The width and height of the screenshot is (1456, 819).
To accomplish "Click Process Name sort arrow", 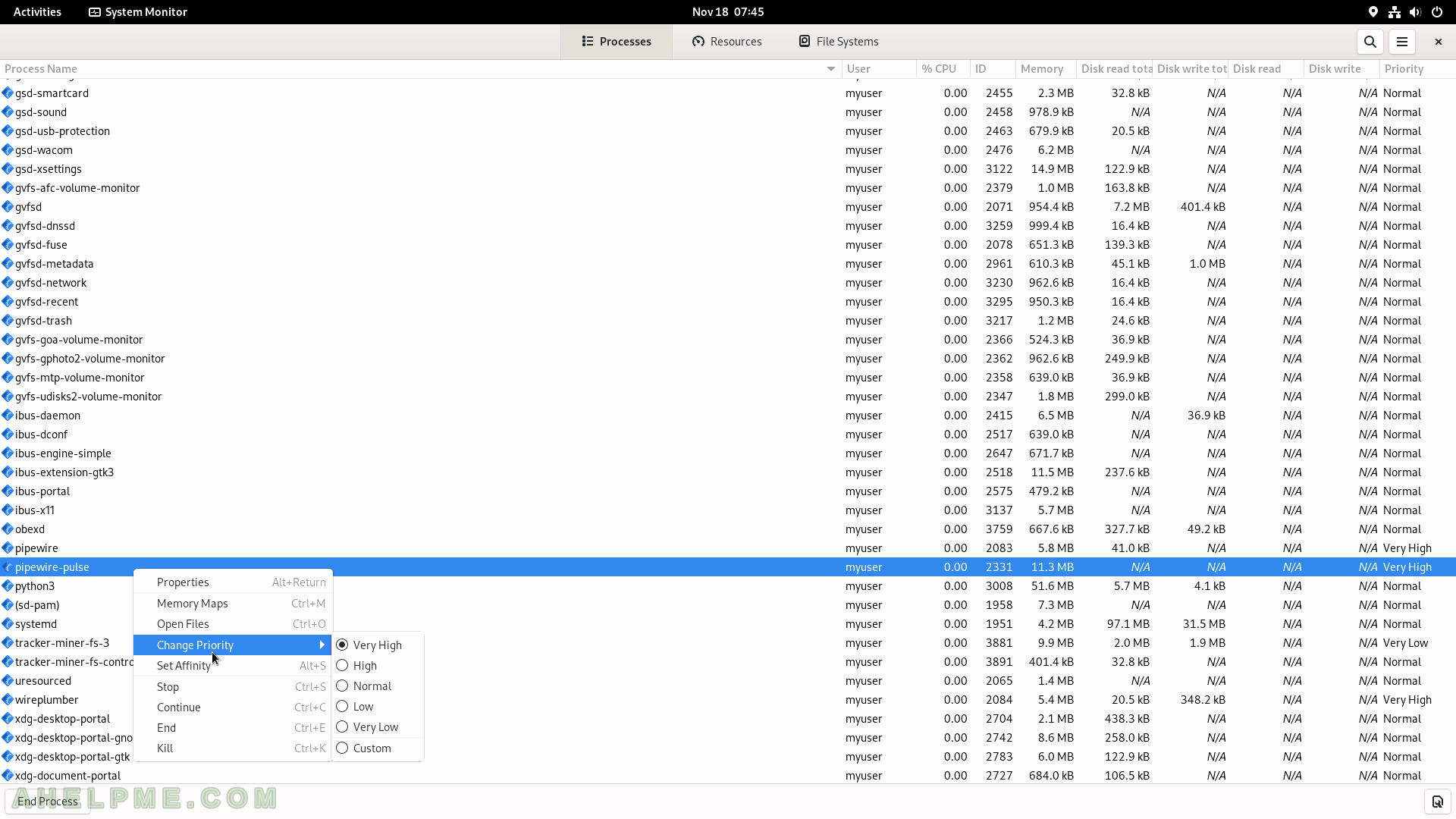I will [831, 69].
